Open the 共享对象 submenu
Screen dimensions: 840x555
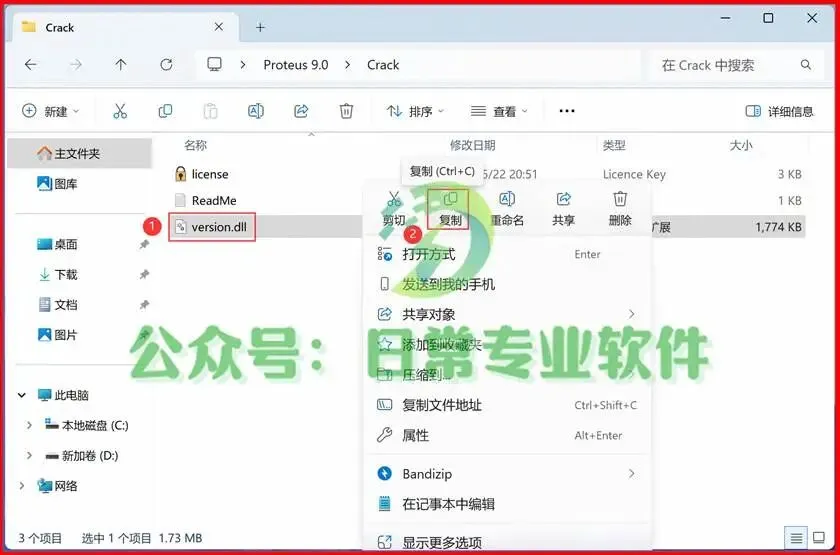[508, 314]
